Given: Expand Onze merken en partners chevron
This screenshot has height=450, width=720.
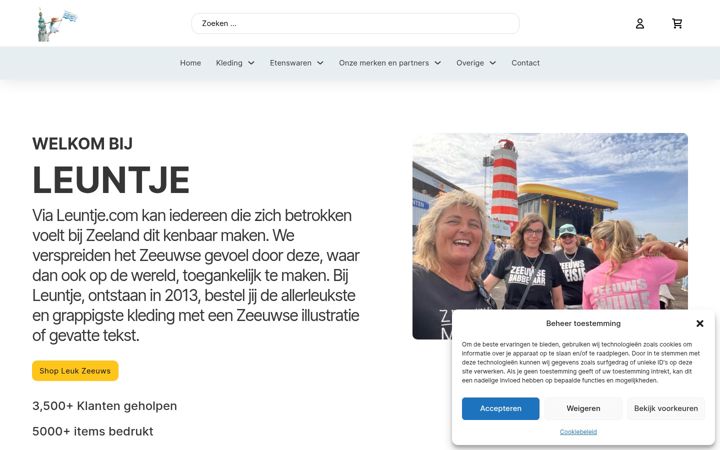Looking at the screenshot, I should [x=438, y=63].
